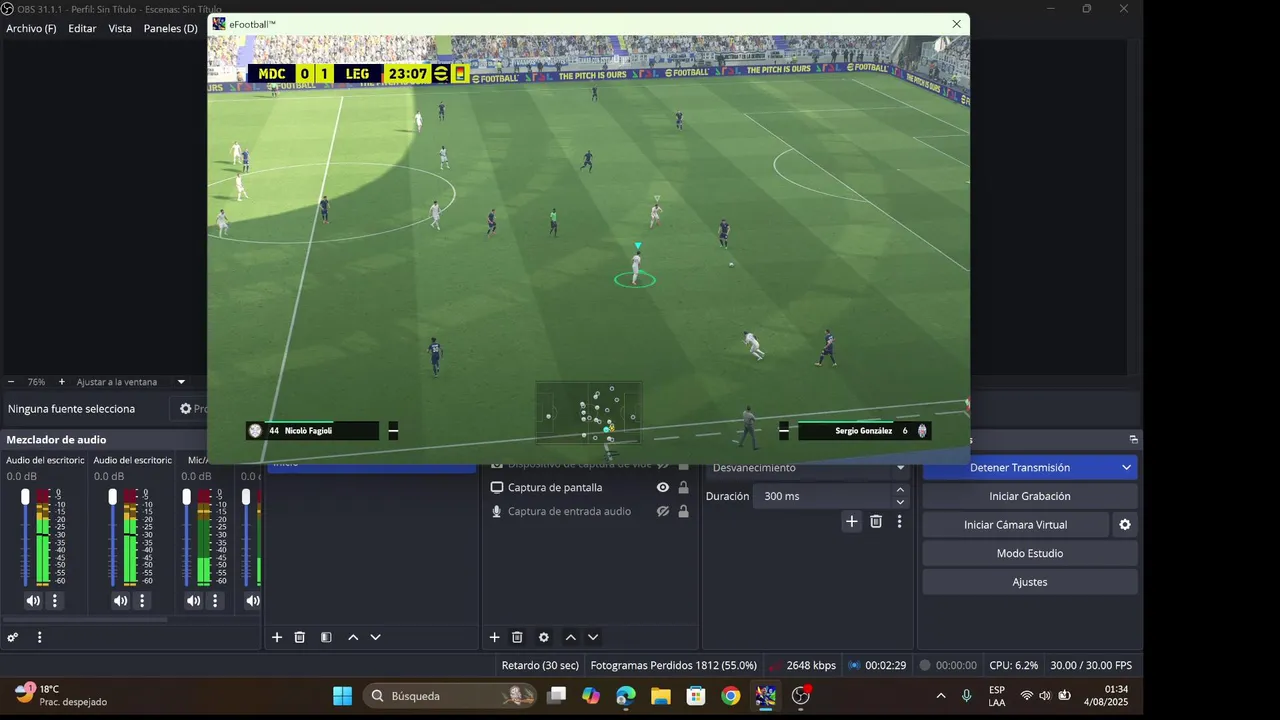The width and height of the screenshot is (1280, 720).
Task: Open weather widget 18°C Prac. despejado
Action: (x=60, y=696)
